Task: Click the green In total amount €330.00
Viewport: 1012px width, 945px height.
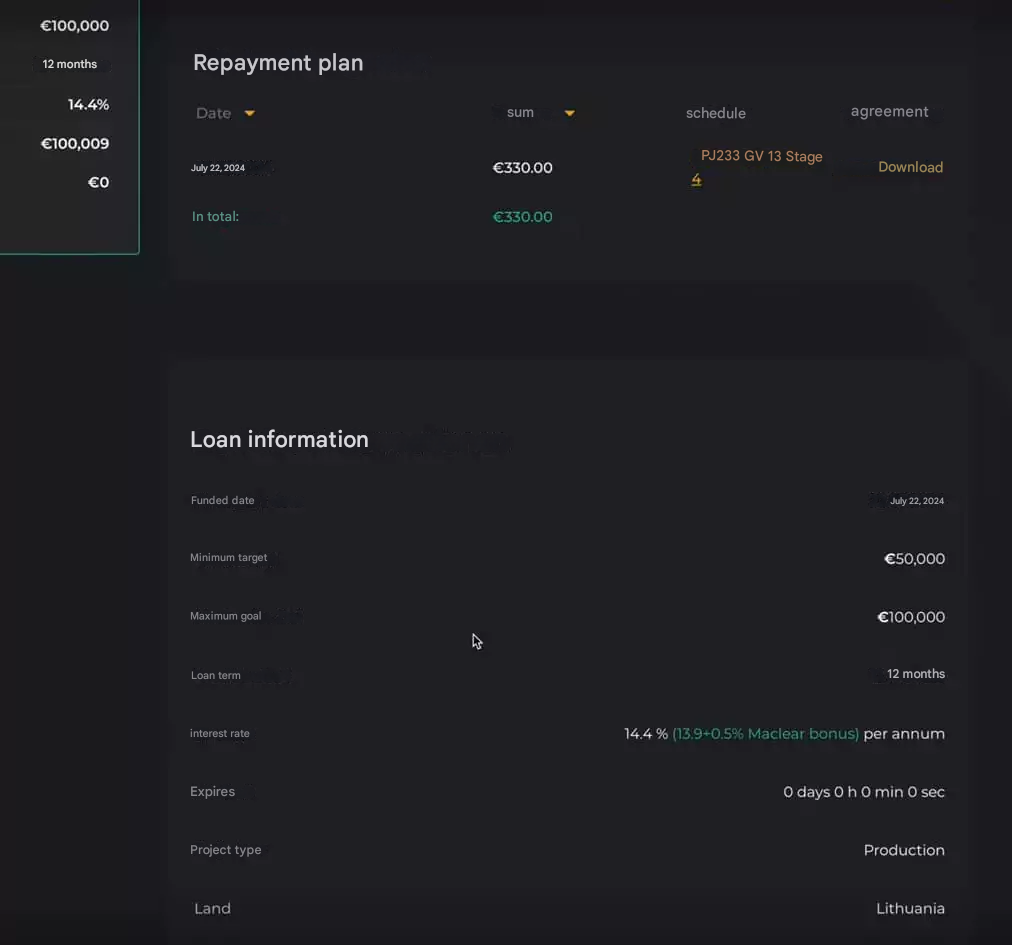Action: point(522,217)
